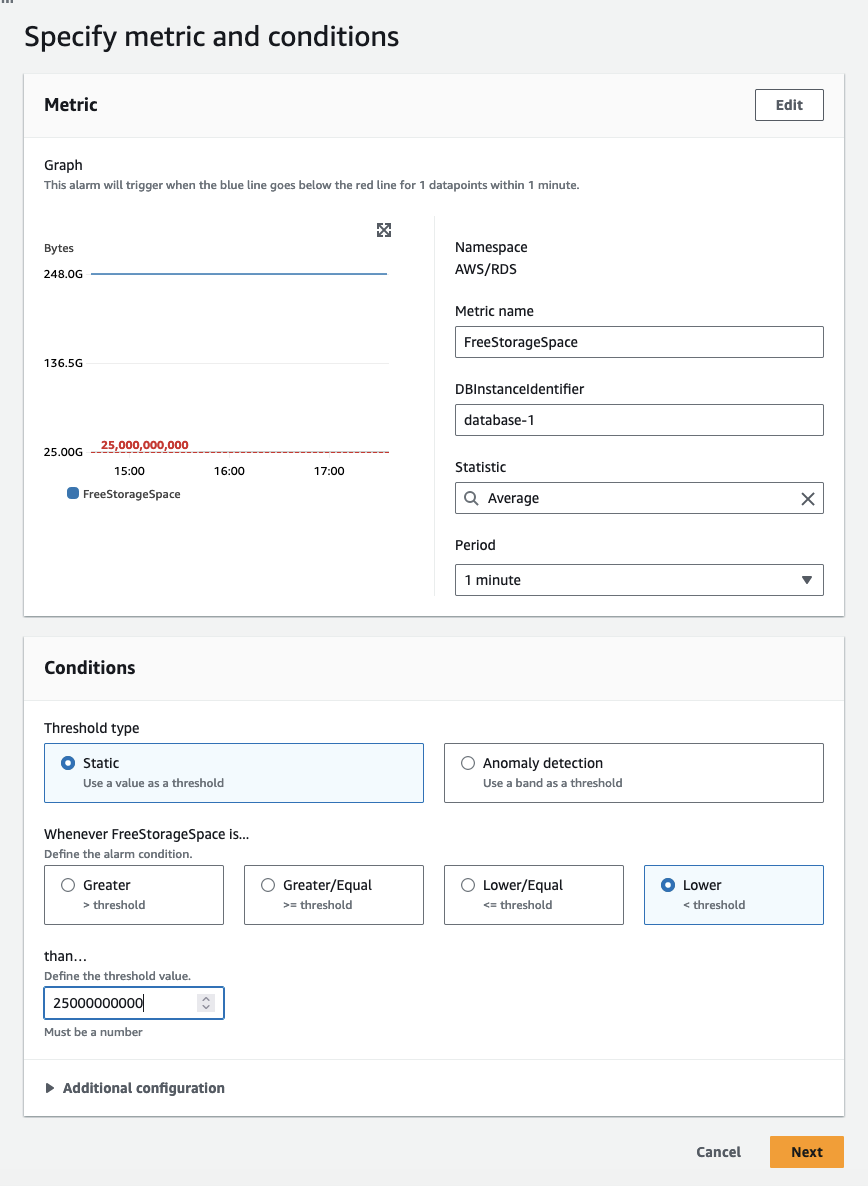Open the Period dropdown

[639, 580]
